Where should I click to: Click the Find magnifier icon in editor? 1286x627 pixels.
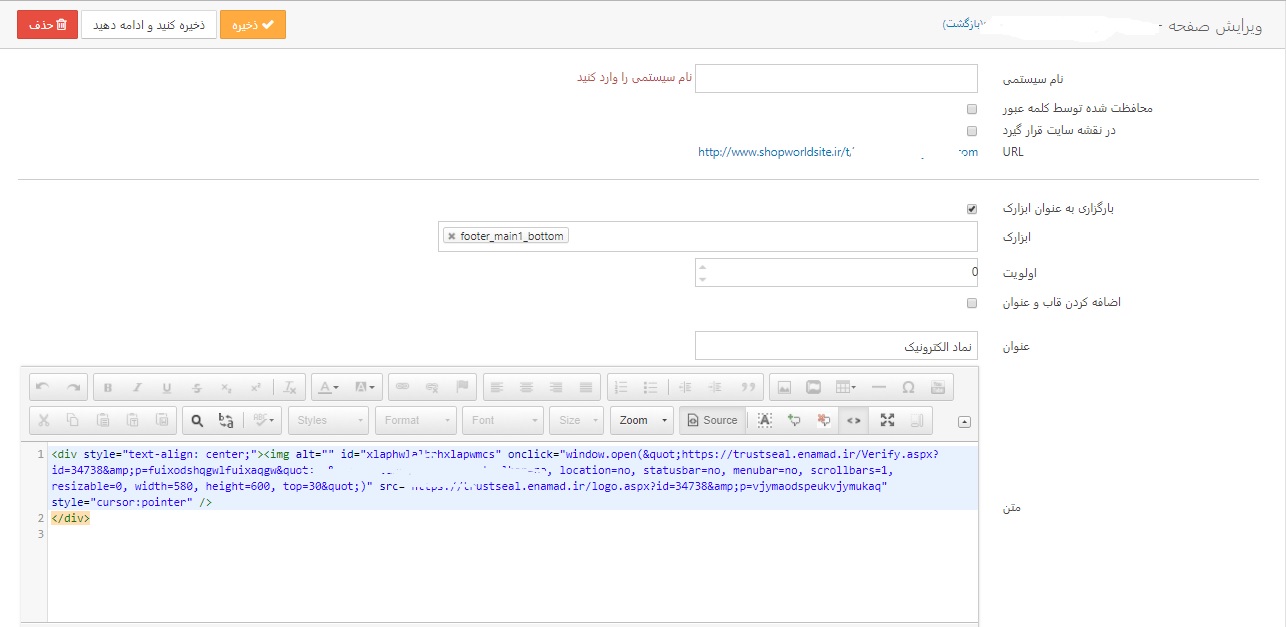click(x=197, y=420)
